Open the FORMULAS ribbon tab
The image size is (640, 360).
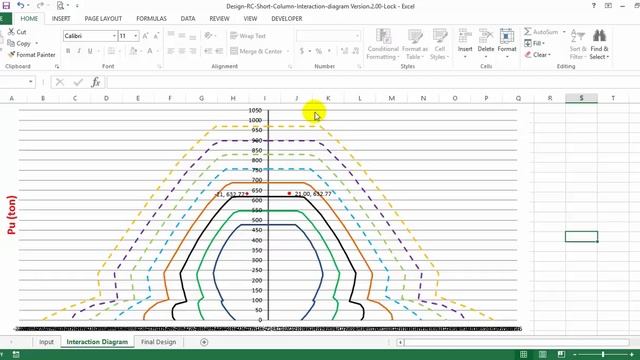(x=151, y=19)
